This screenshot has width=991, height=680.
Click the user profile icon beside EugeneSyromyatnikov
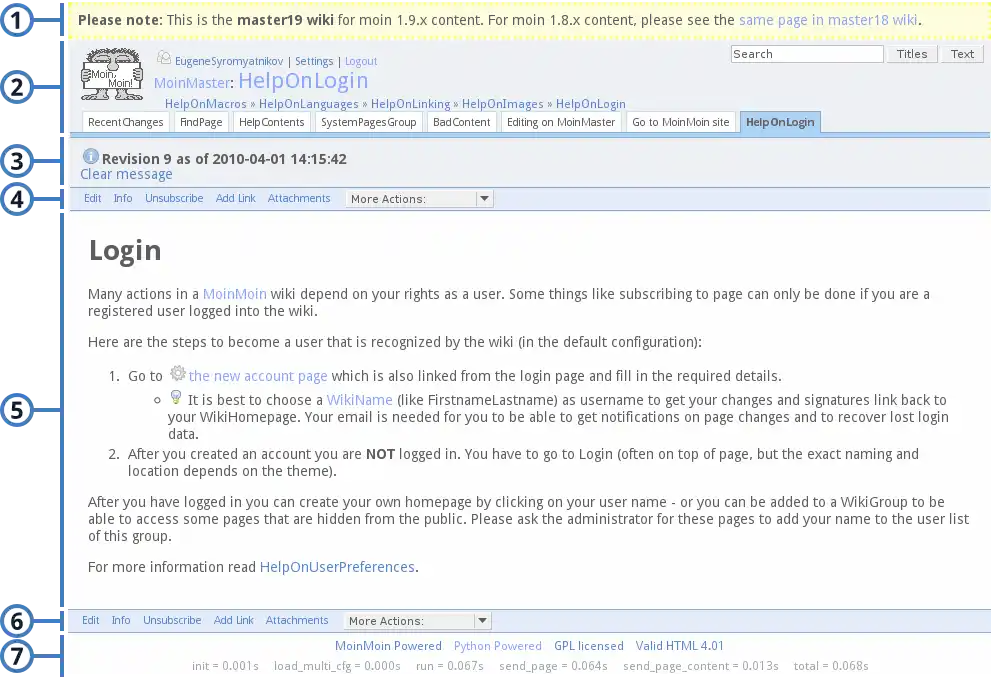coord(164,58)
